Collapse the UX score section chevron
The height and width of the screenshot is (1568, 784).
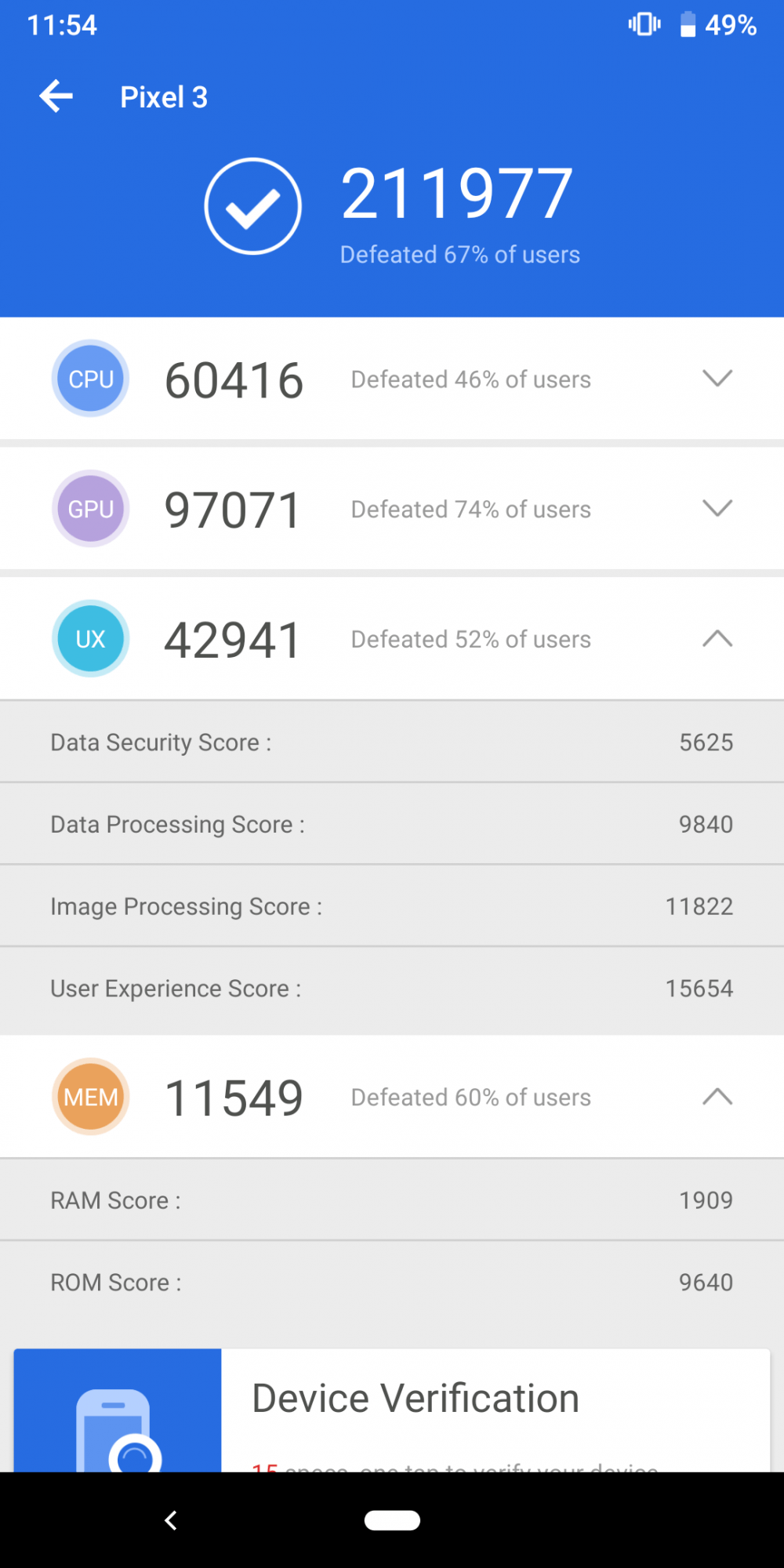717,639
